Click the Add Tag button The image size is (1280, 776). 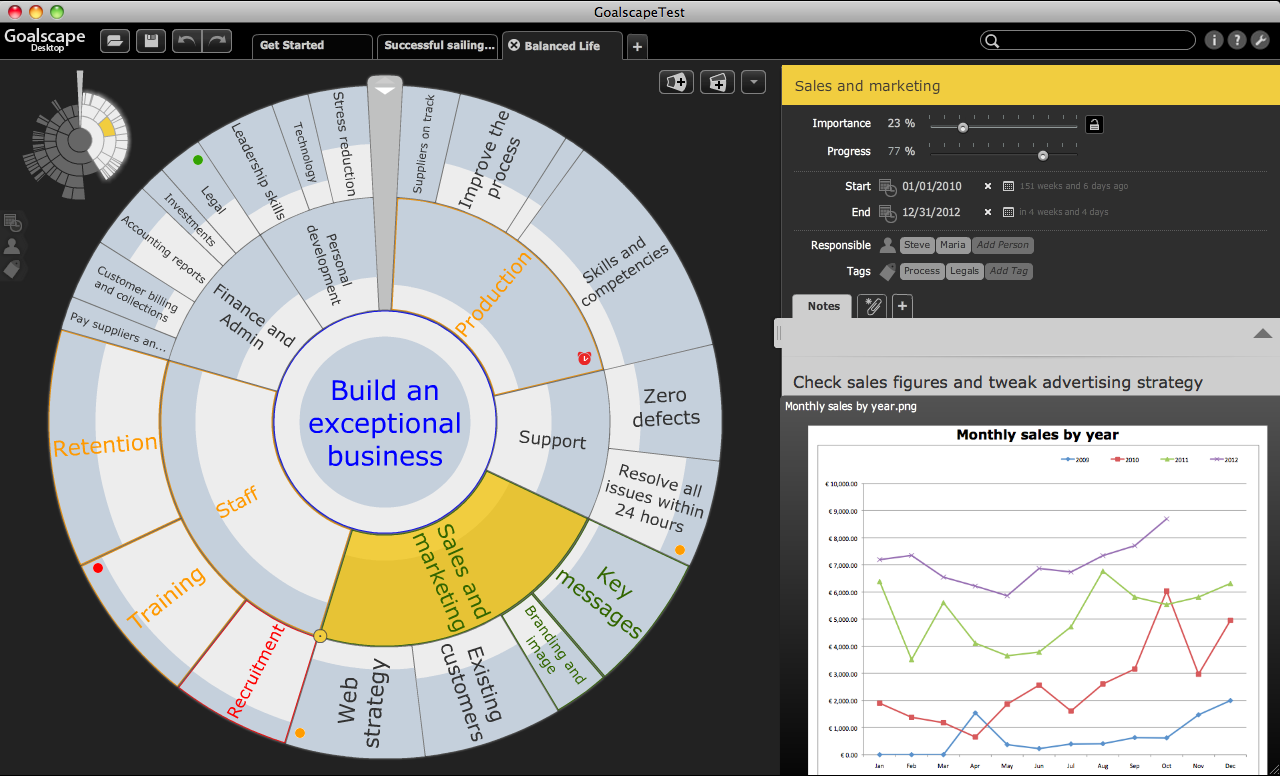tap(1009, 271)
